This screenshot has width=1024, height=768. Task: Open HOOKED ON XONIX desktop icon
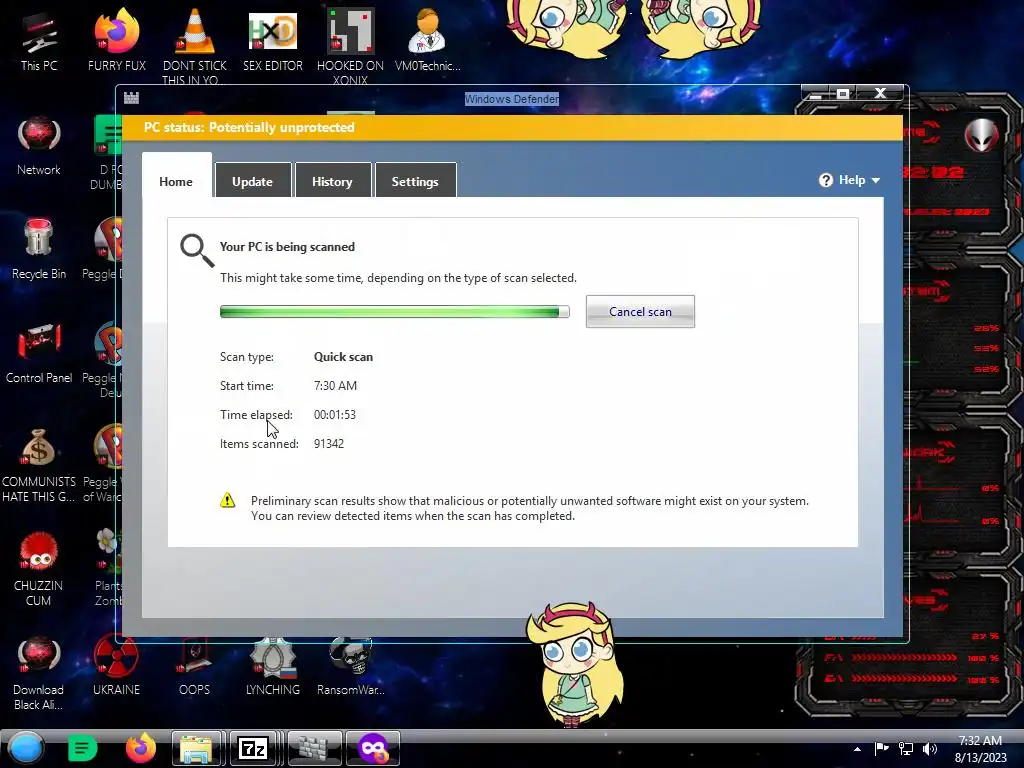tap(351, 46)
